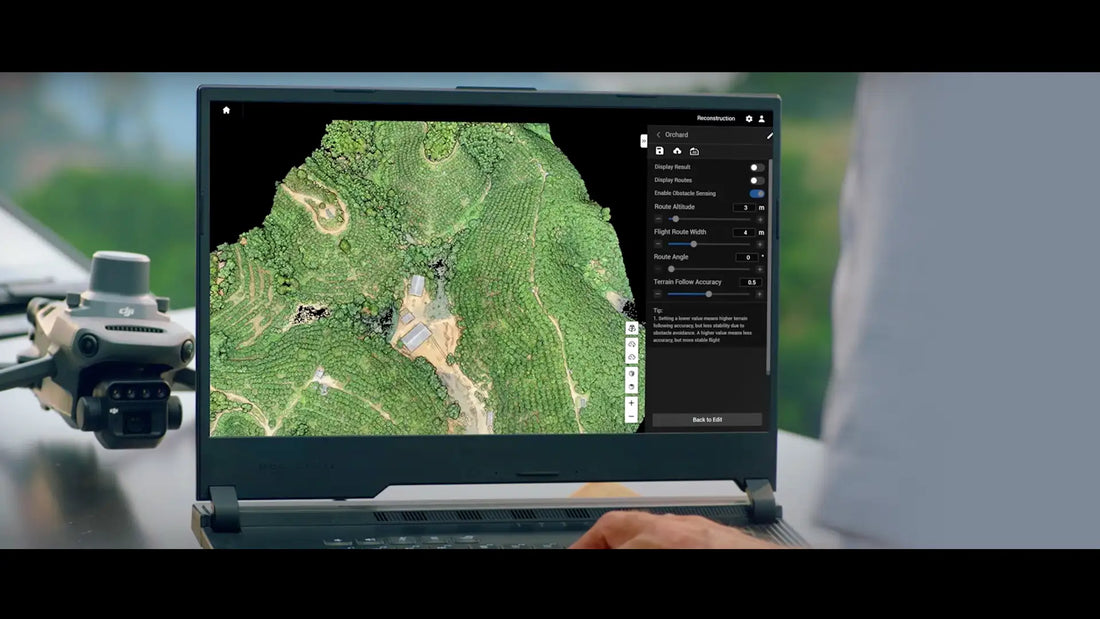Collapse the side panel with double chevron
The width and height of the screenshot is (1100, 619).
(644, 141)
